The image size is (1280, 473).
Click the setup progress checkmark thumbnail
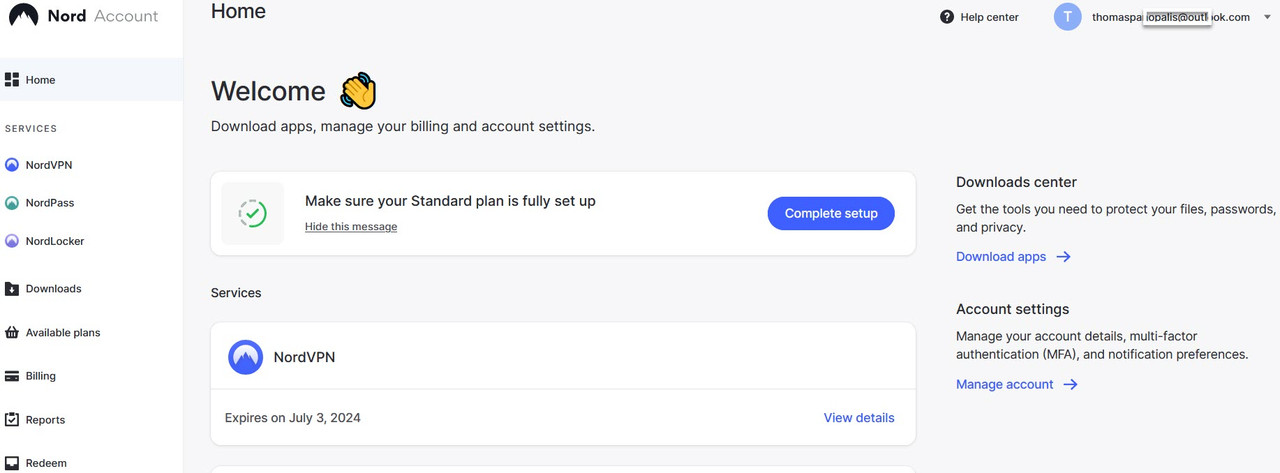click(x=252, y=213)
